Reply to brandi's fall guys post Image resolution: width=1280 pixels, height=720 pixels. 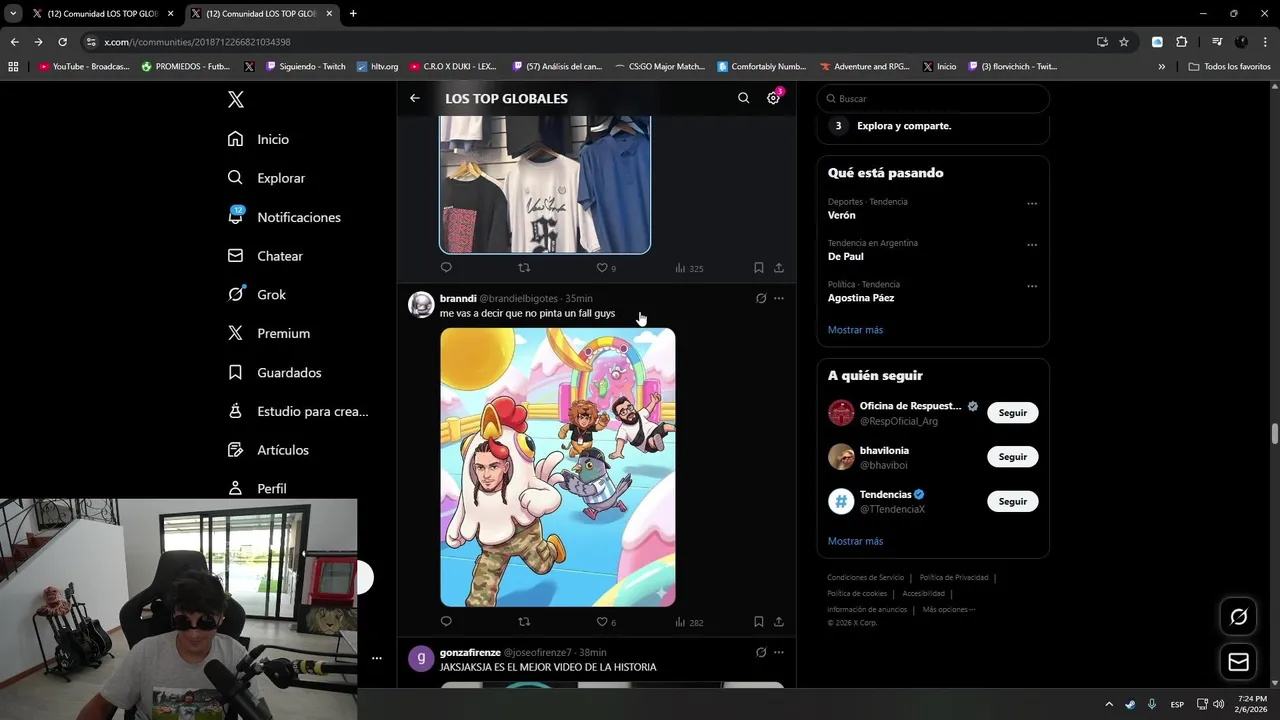(446, 622)
